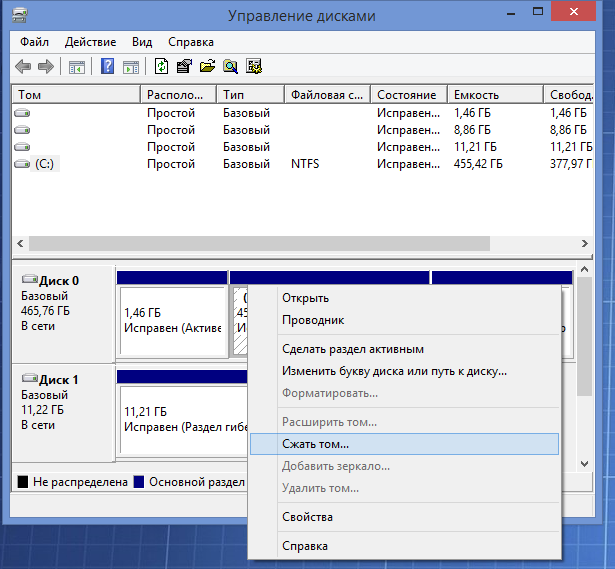Select the 1,46 ГБ volume drive icon
This screenshot has width=615, height=569.
click(x=22, y=113)
